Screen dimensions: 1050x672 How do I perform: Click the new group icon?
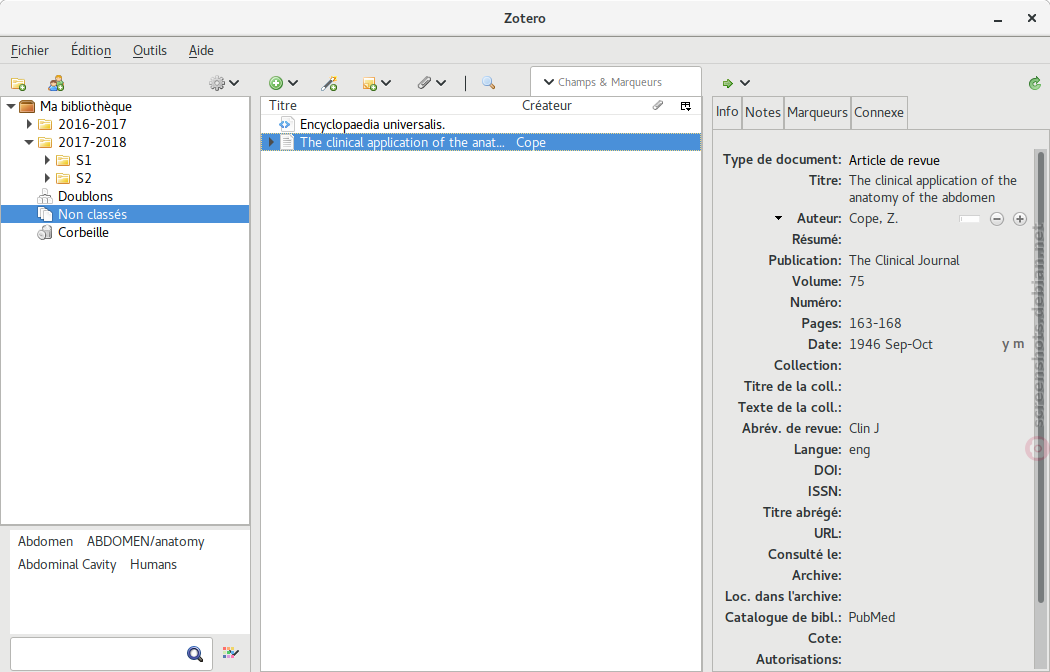[56, 84]
